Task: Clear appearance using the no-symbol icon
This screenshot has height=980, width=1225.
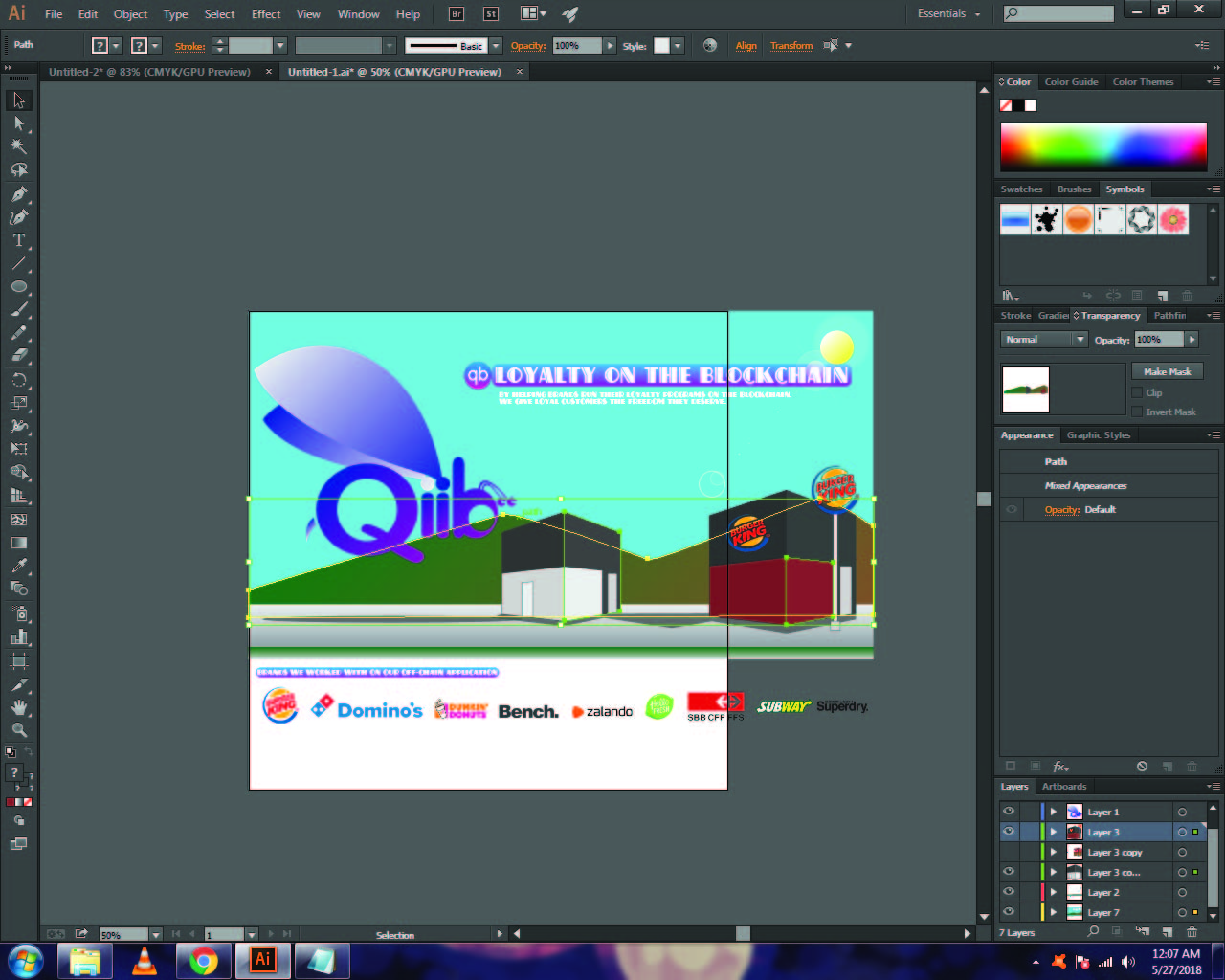Action: (1142, 767)
